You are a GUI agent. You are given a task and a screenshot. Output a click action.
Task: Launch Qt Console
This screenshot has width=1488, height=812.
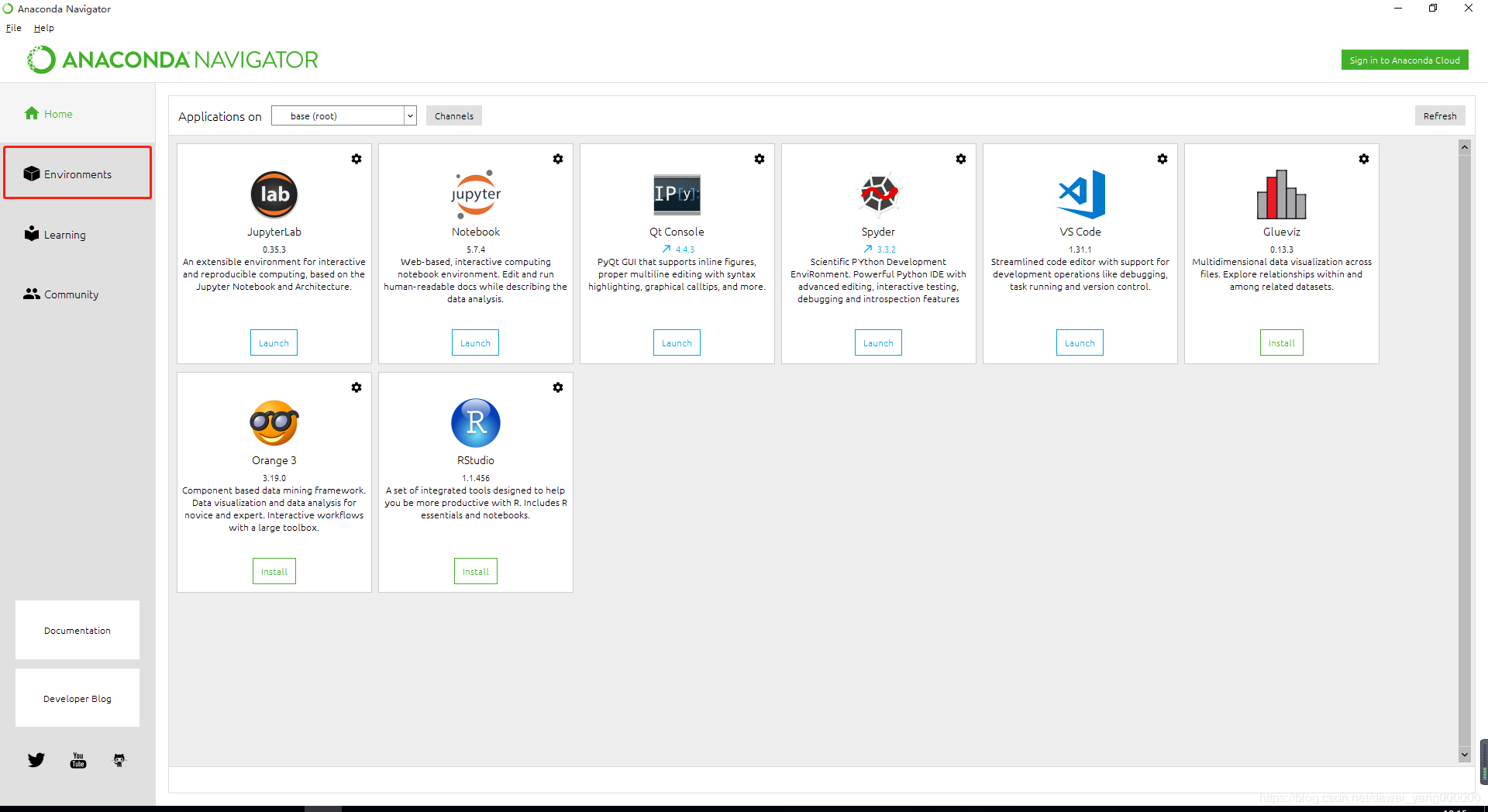[x=677, y=343]
